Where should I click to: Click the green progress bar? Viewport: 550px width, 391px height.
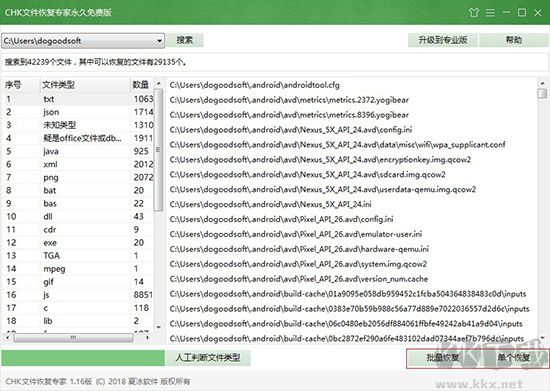coord(83,358)
